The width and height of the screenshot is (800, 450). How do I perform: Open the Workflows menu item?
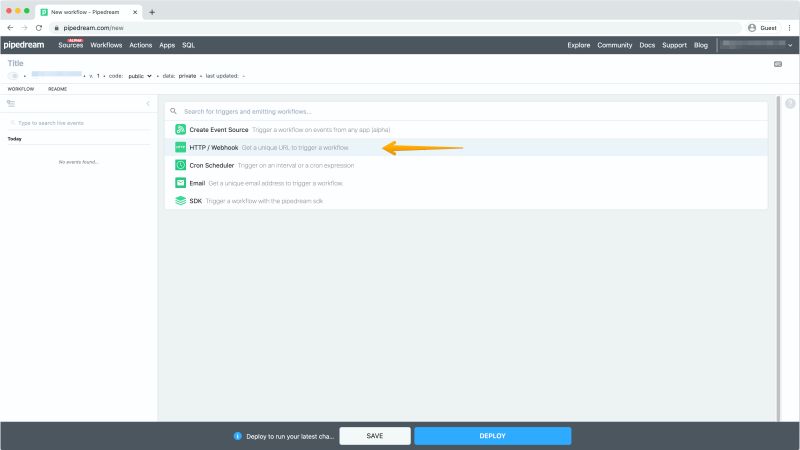pos(106,45)
